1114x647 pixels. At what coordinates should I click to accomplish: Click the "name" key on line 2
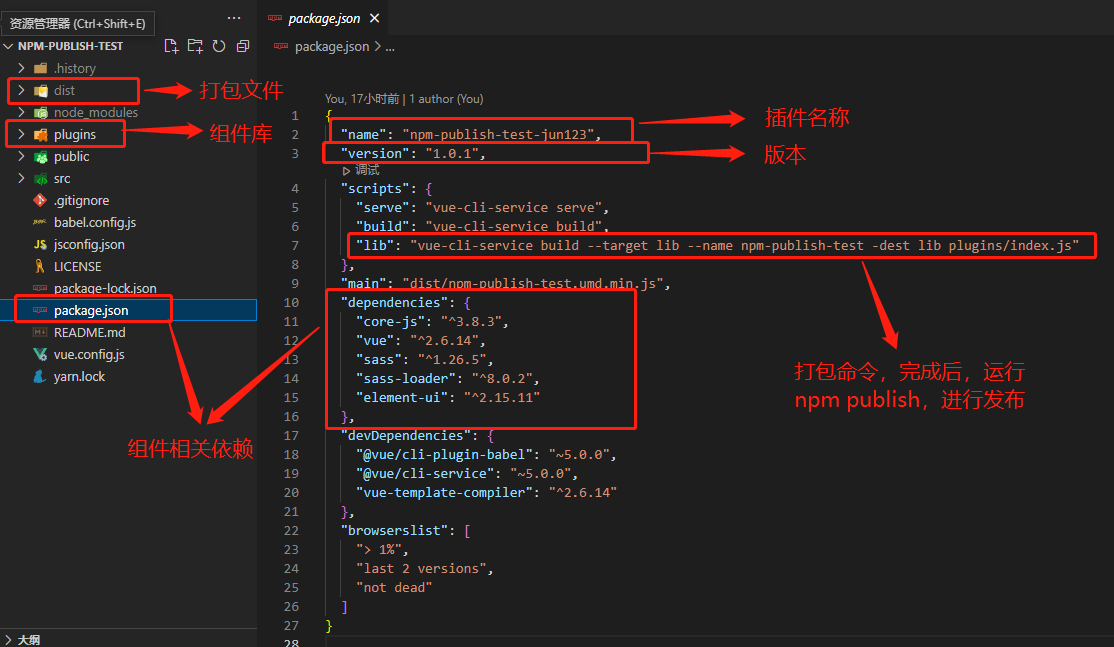point(363,134)
